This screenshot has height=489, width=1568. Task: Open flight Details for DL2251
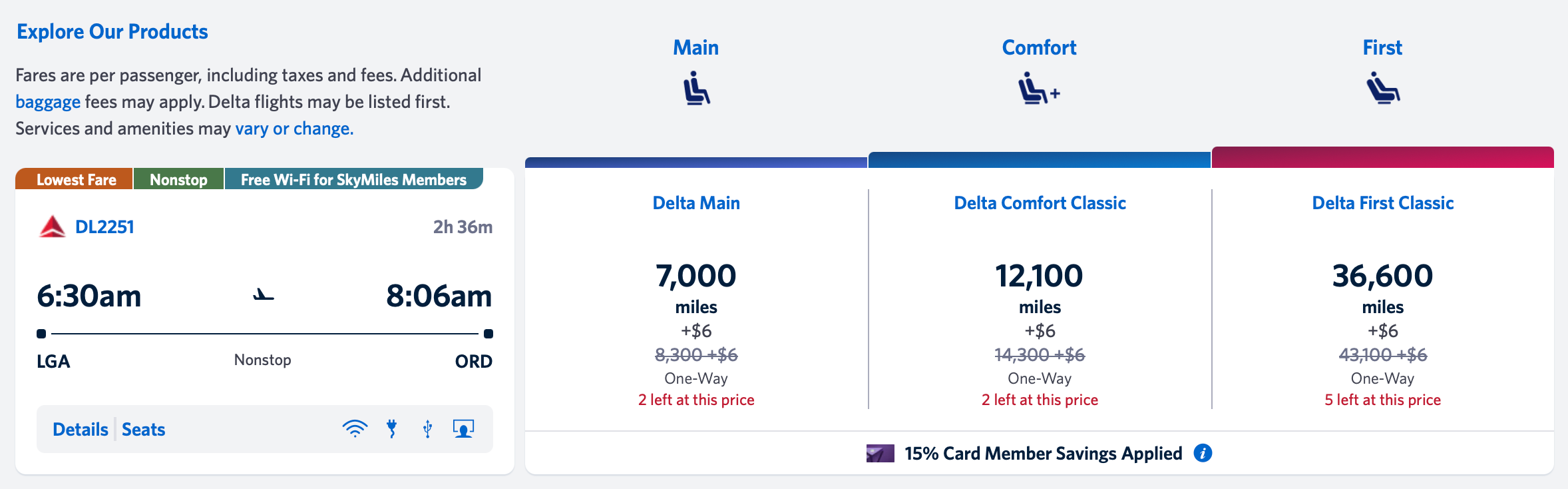80,429
